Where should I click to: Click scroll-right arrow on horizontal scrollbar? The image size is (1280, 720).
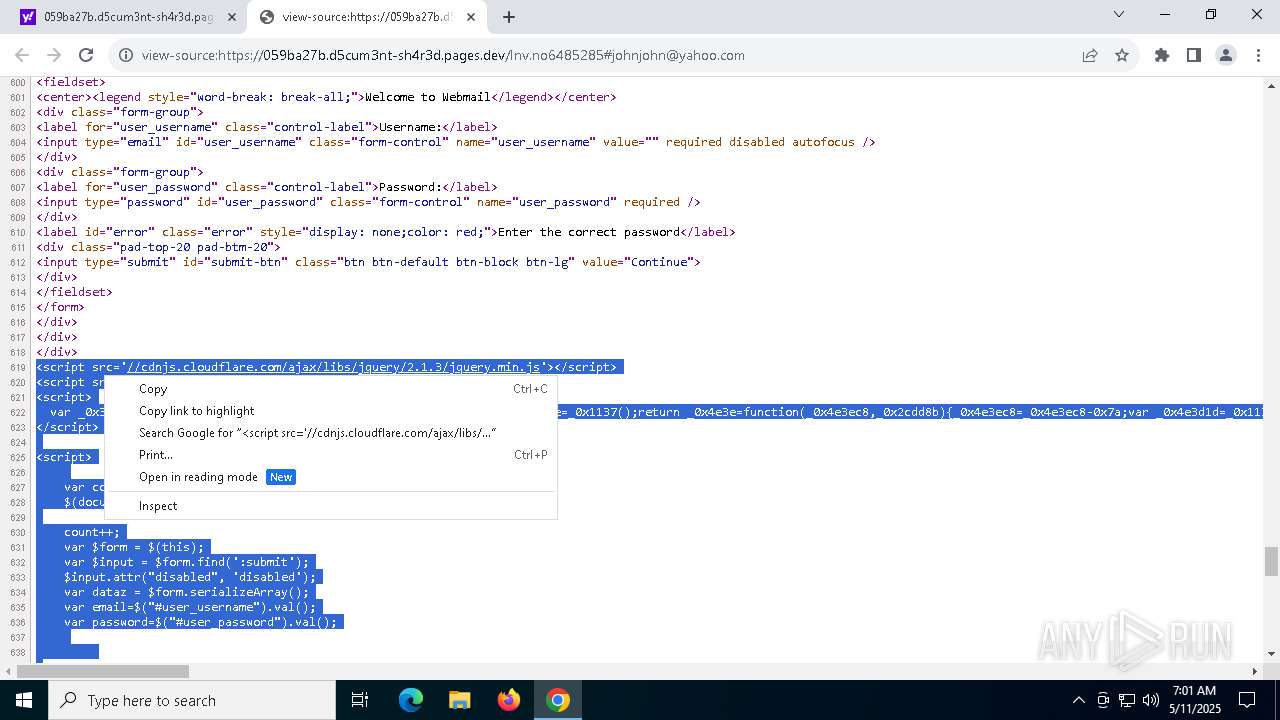click(1255, 671)
